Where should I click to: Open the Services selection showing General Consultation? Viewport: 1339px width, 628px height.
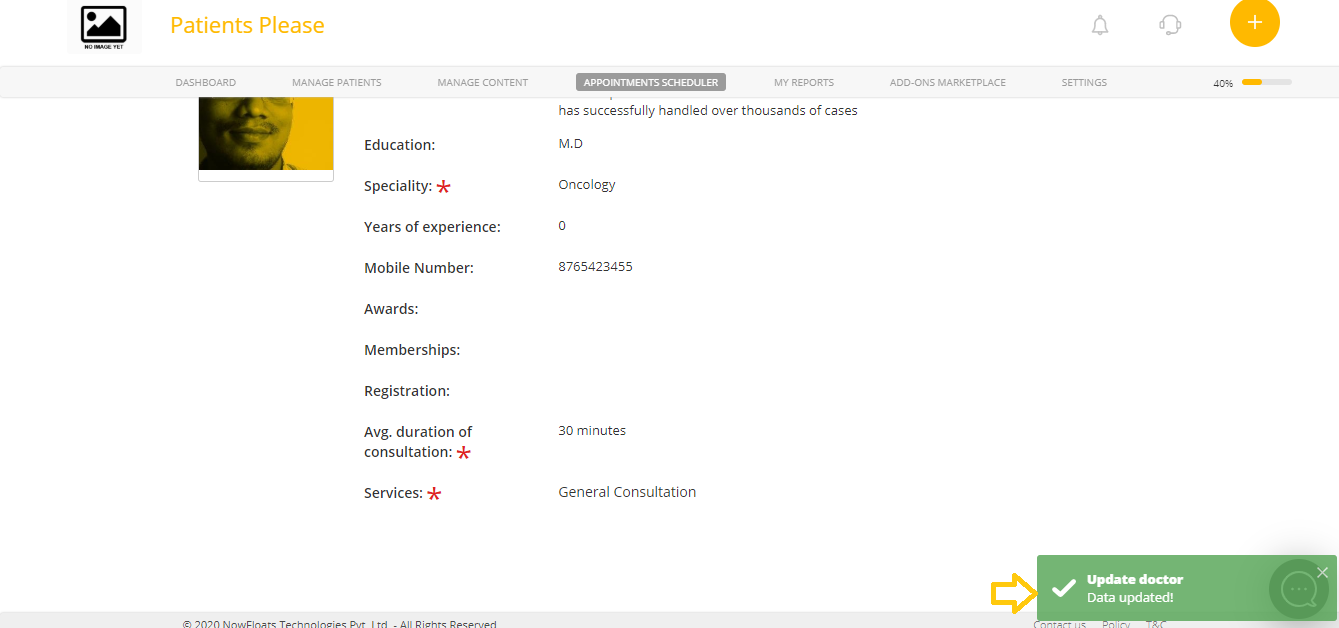(x=627, y=491)
